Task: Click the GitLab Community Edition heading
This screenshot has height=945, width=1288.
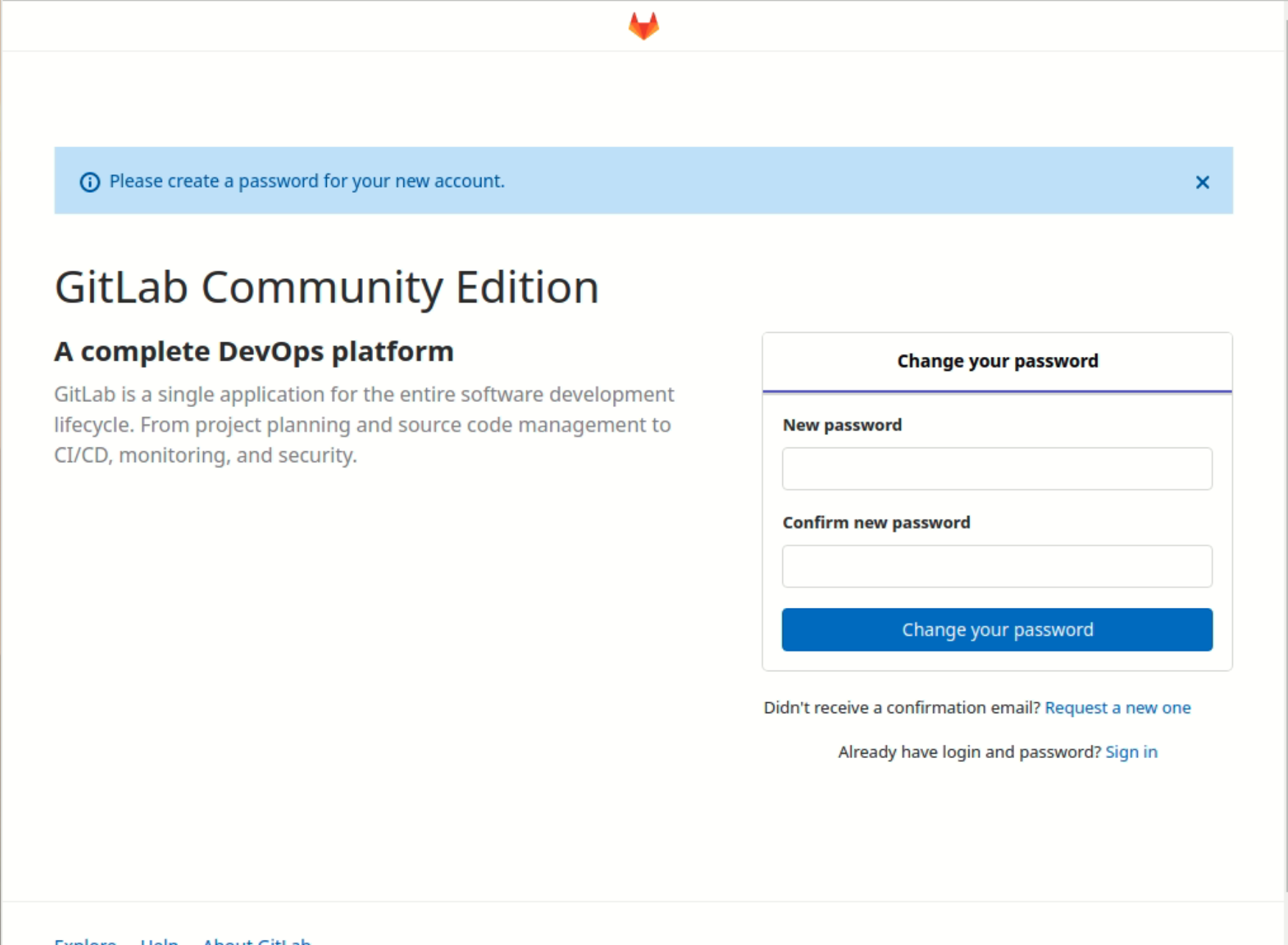Action: pos(327,287)
